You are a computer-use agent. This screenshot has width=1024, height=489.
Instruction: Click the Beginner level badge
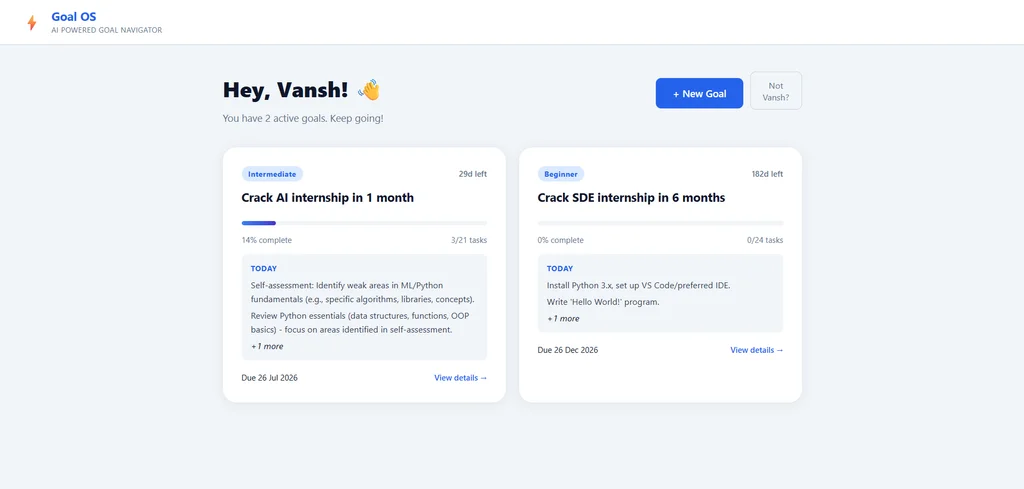pos(560,174)
